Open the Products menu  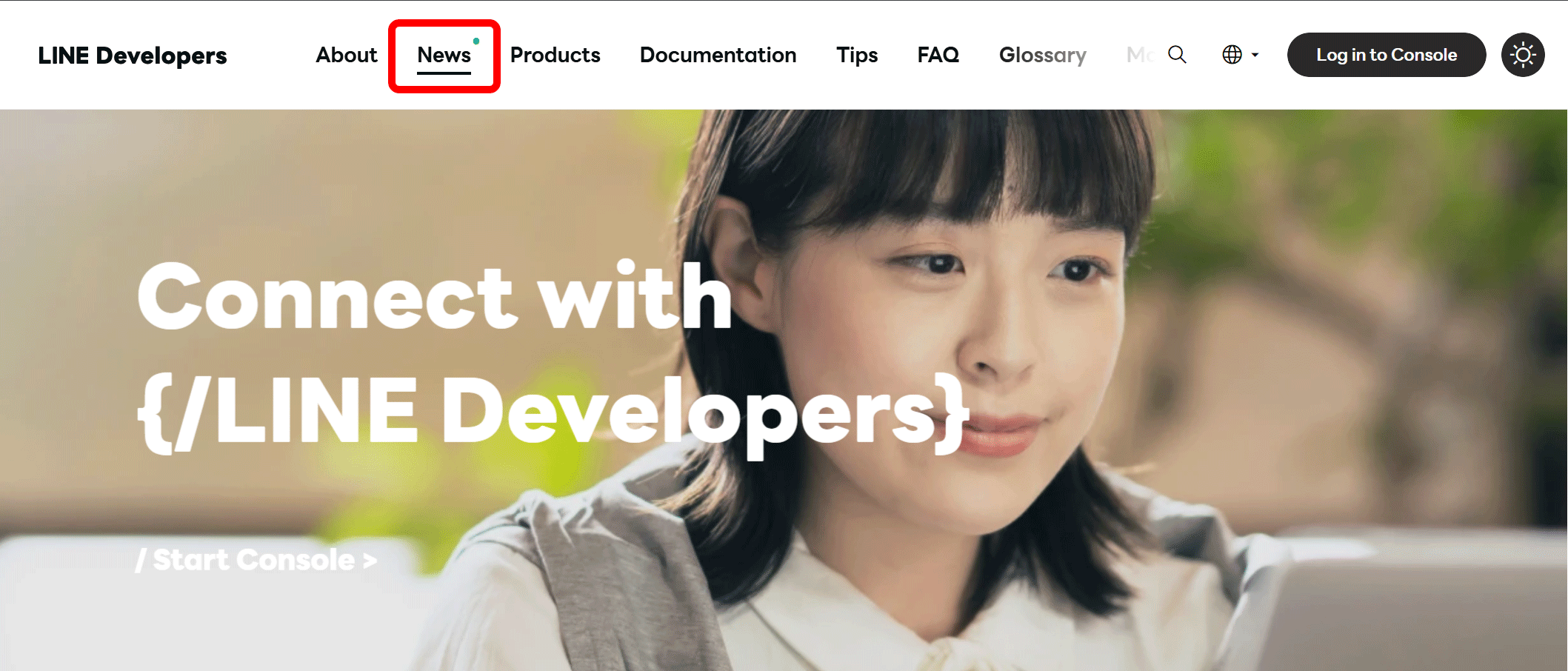coord(555,55)
